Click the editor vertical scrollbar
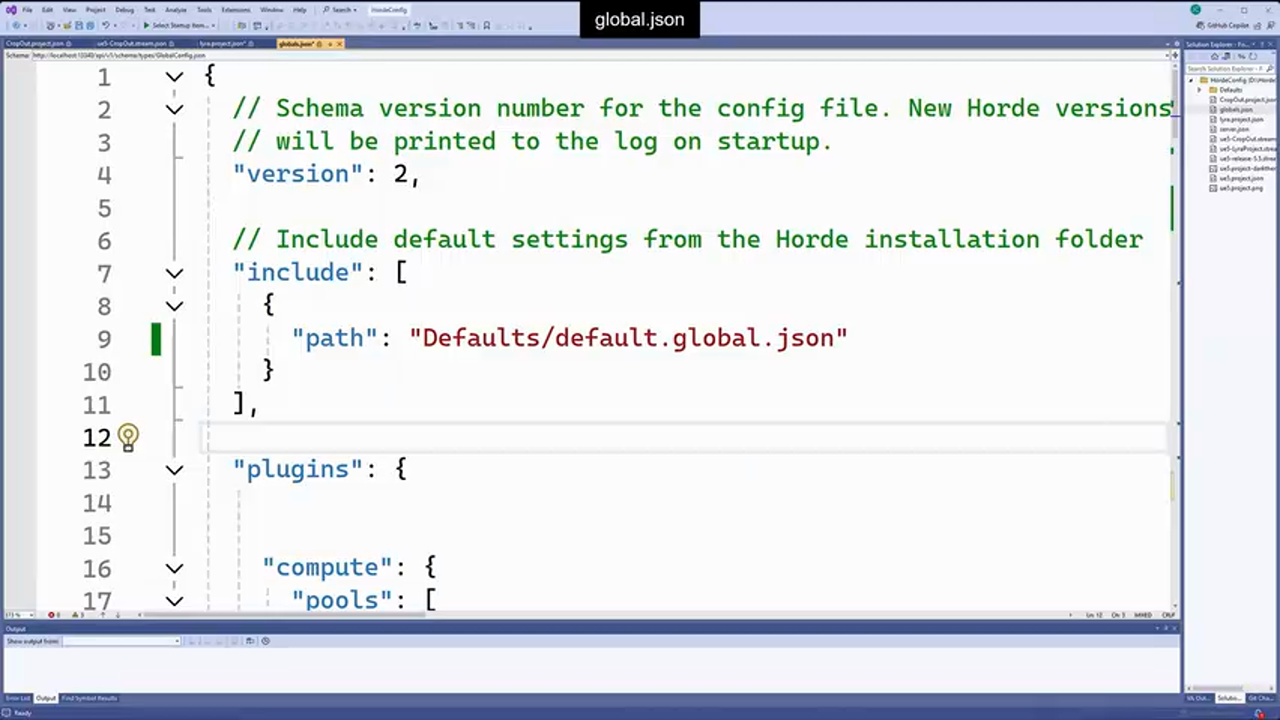1280x720 pixels. coord(1175,300)
